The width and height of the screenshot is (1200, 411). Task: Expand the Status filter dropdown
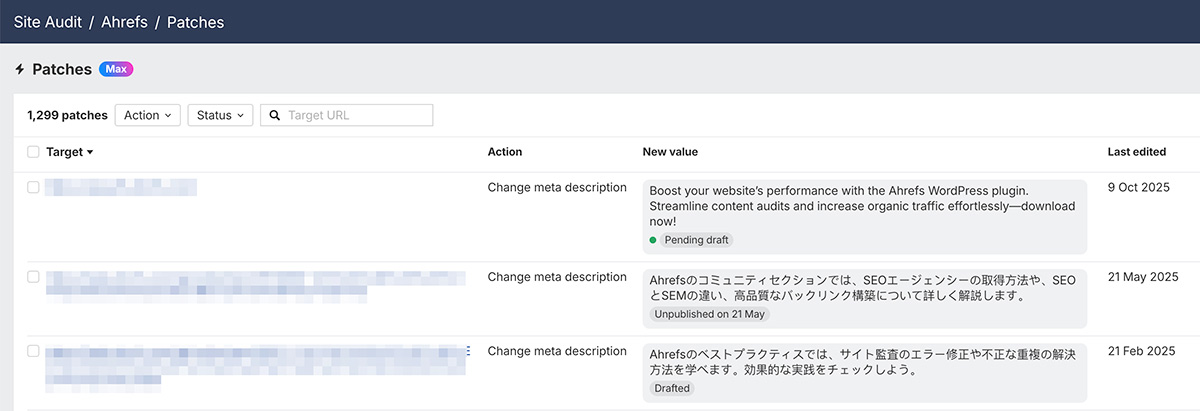coord(220,115)
